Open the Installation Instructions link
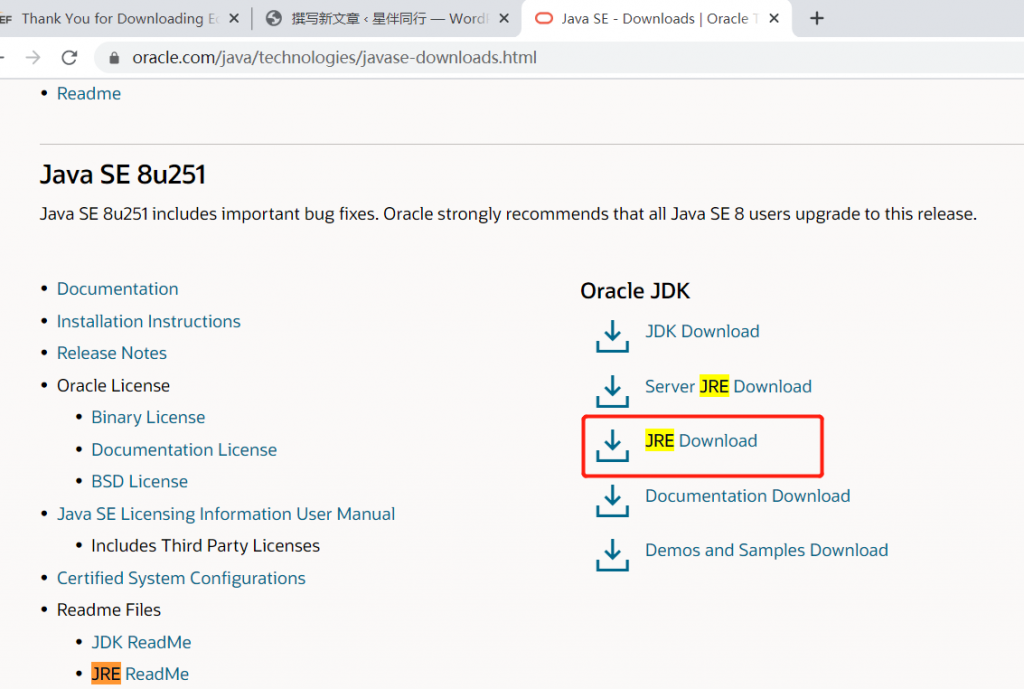1024x689 pixels. coord(149,321)
